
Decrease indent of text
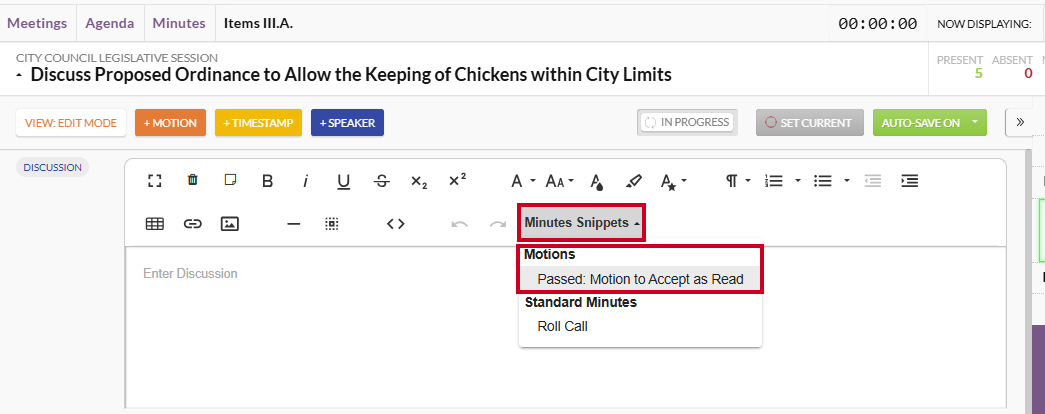pos(872,181)
